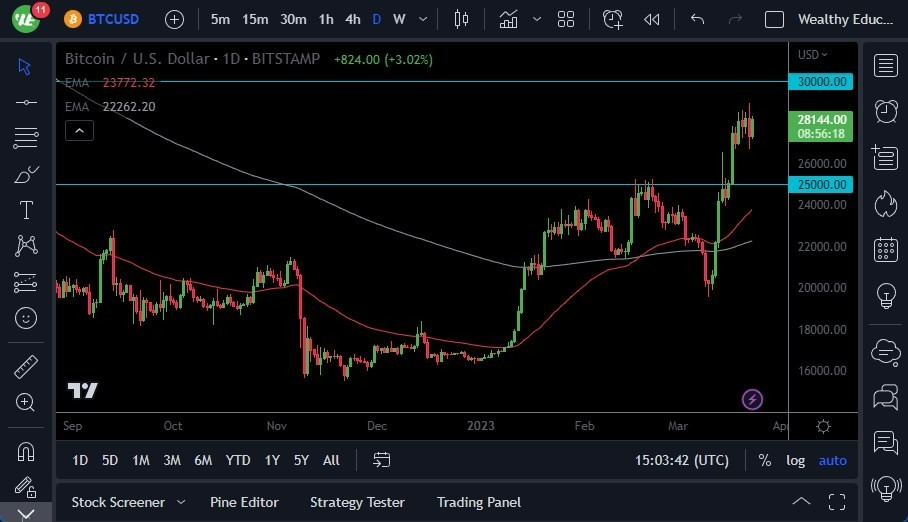Select the arrow cursor tool
The image size is (908, 522).
click(x=24, y=67)
